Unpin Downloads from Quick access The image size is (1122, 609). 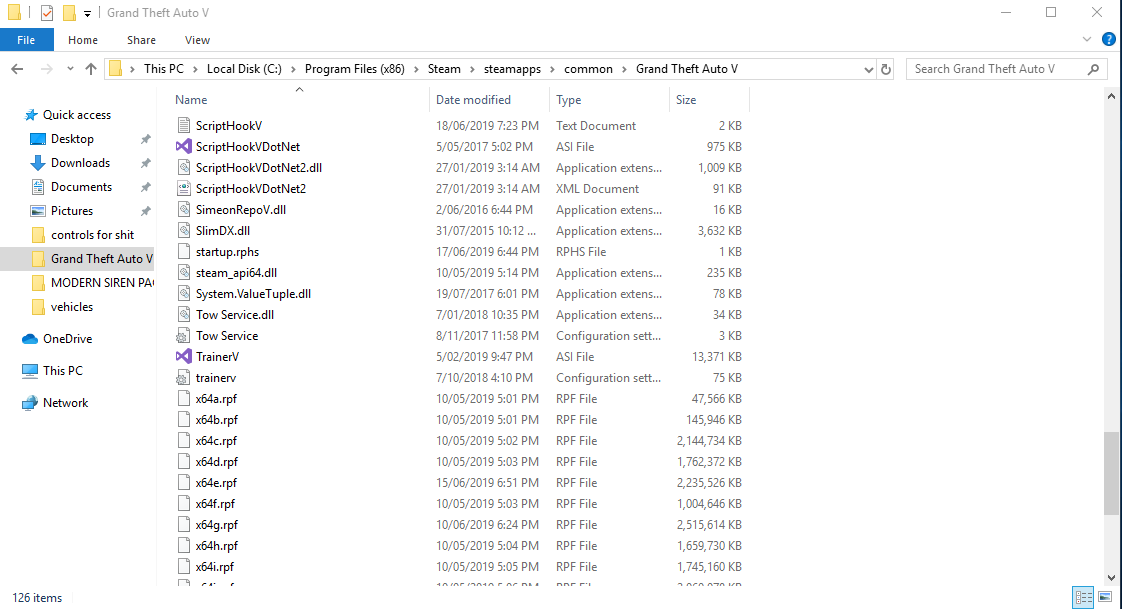pos(145,163)
